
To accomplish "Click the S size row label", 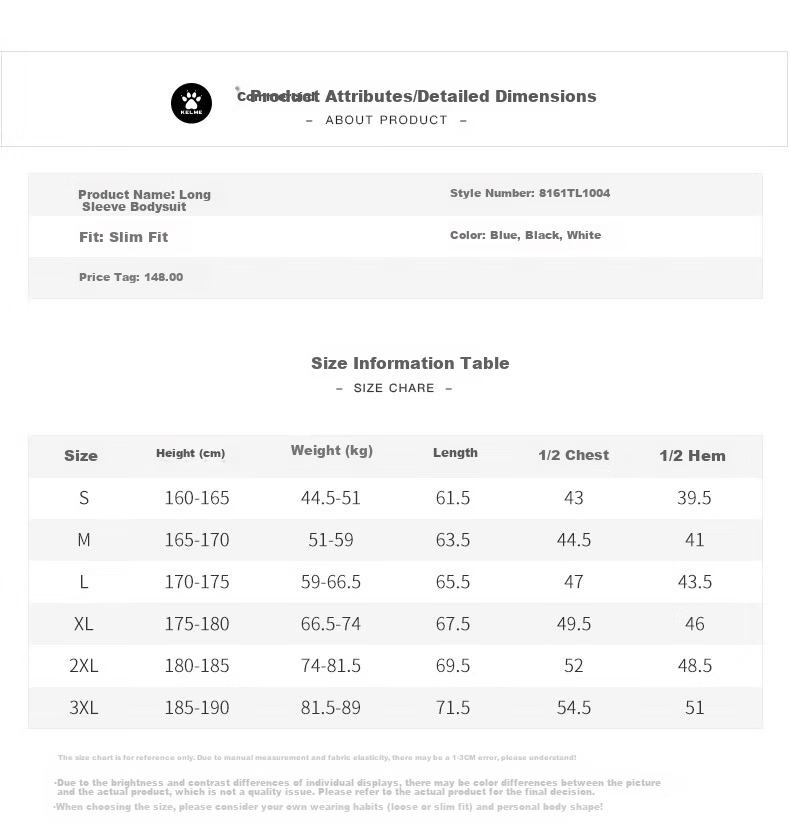I will click(x=84, y=498).
